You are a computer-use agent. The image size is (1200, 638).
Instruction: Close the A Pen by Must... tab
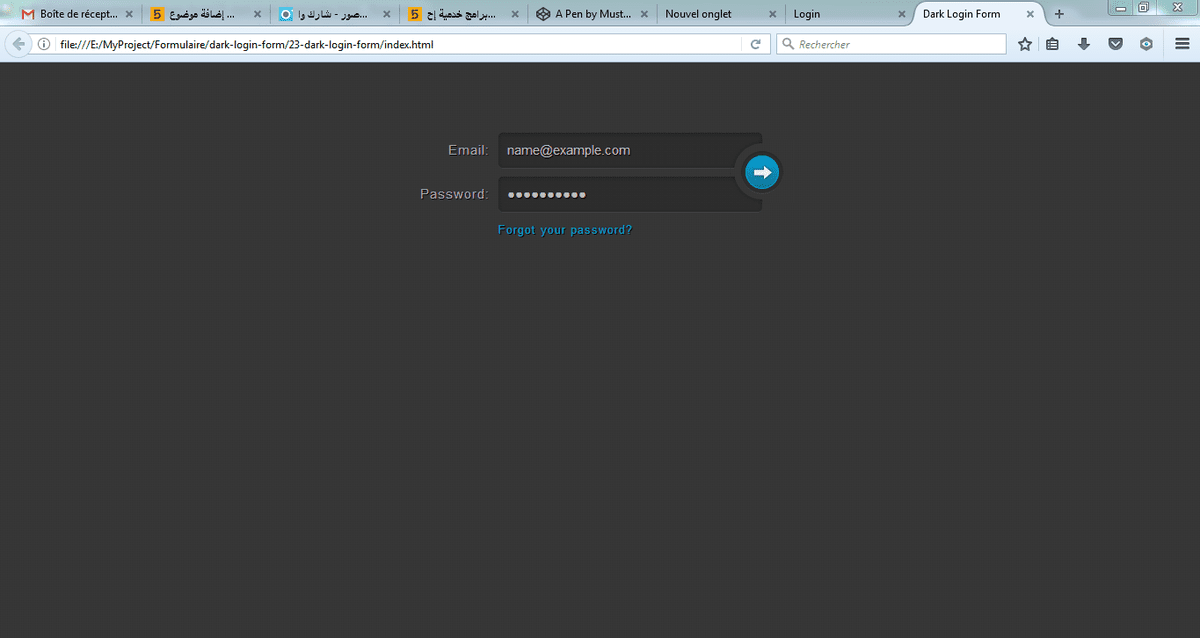(x=643, y=15)
